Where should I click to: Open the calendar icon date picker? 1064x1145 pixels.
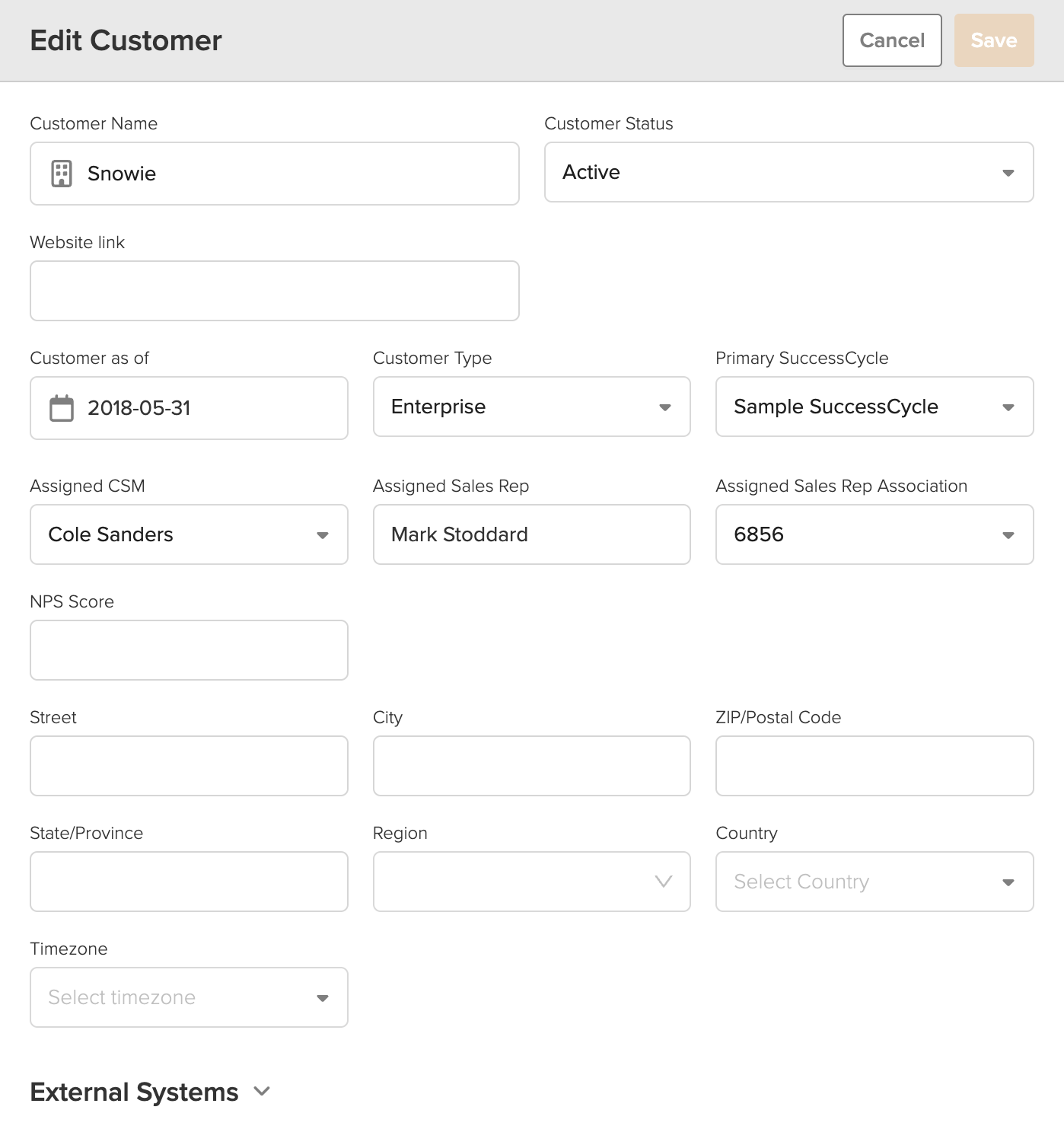click(x=62, y=408)
